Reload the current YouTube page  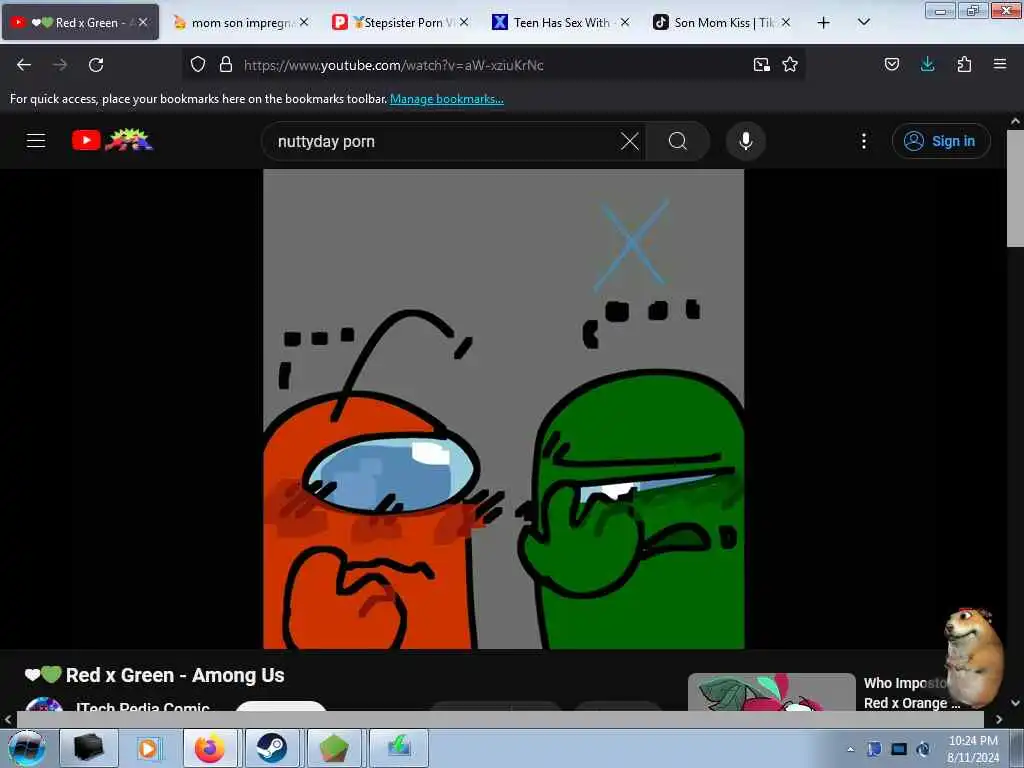pos(96,65)
